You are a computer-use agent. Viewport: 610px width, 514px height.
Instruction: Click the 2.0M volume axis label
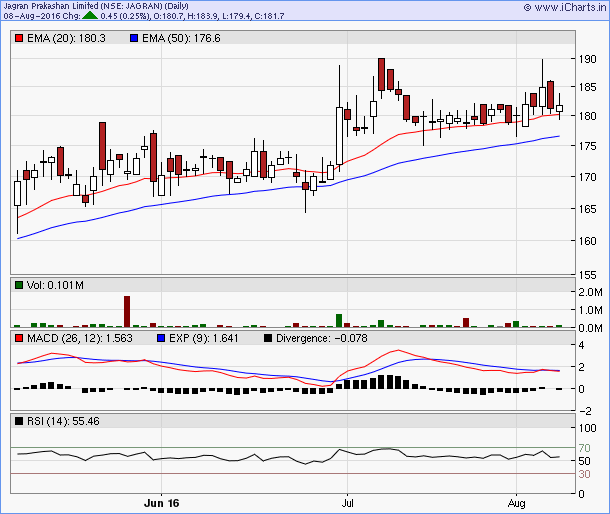point(590,292)
